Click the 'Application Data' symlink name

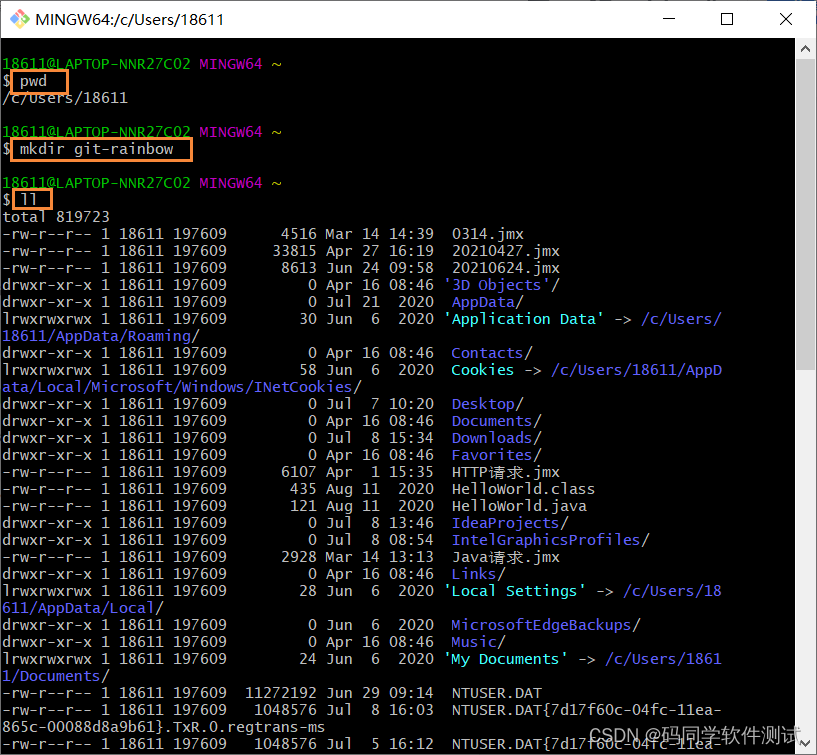click(524, 319)
